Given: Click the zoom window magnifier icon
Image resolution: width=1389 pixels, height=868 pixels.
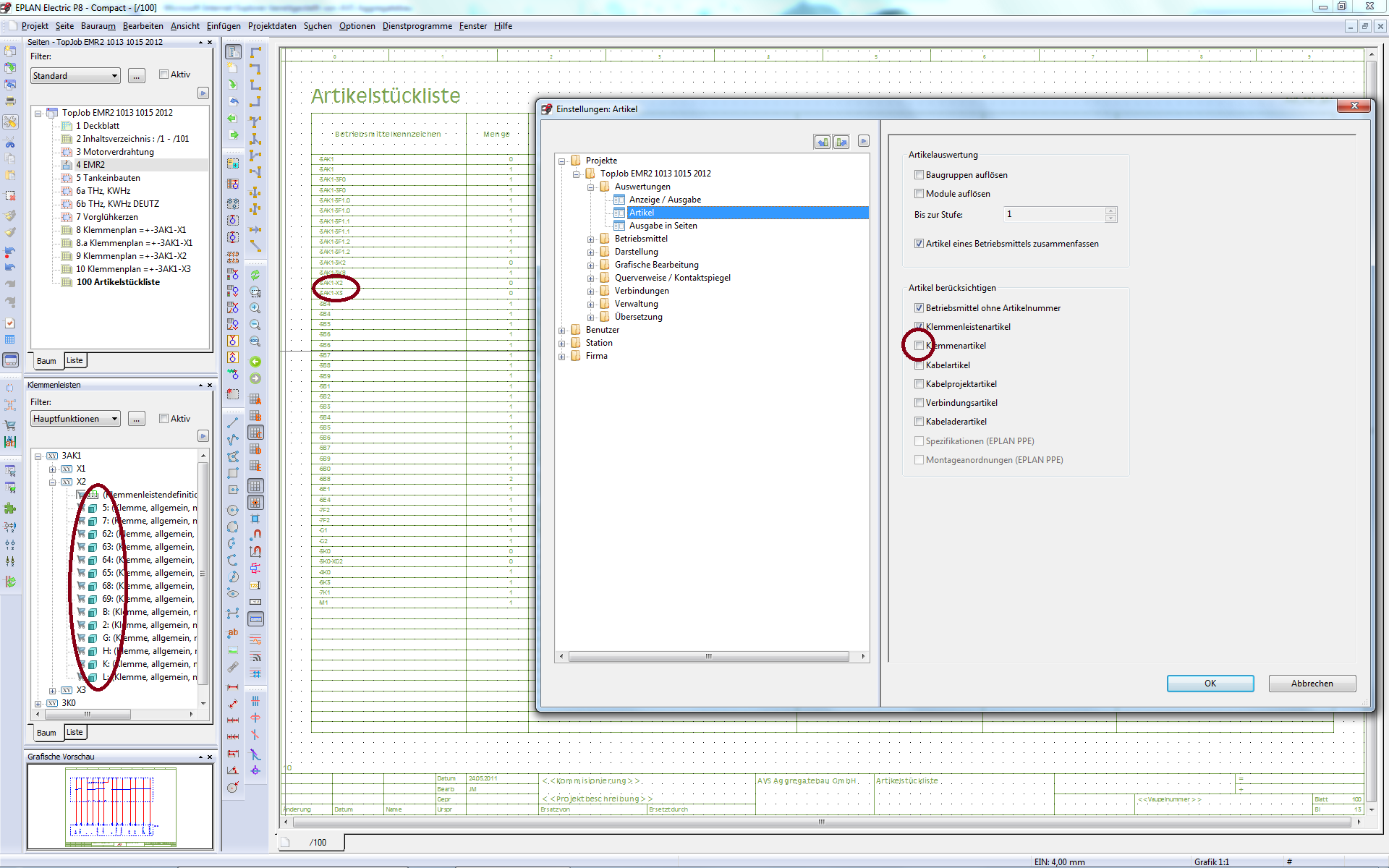Looking at the screenshot, I should coord(255,292).
